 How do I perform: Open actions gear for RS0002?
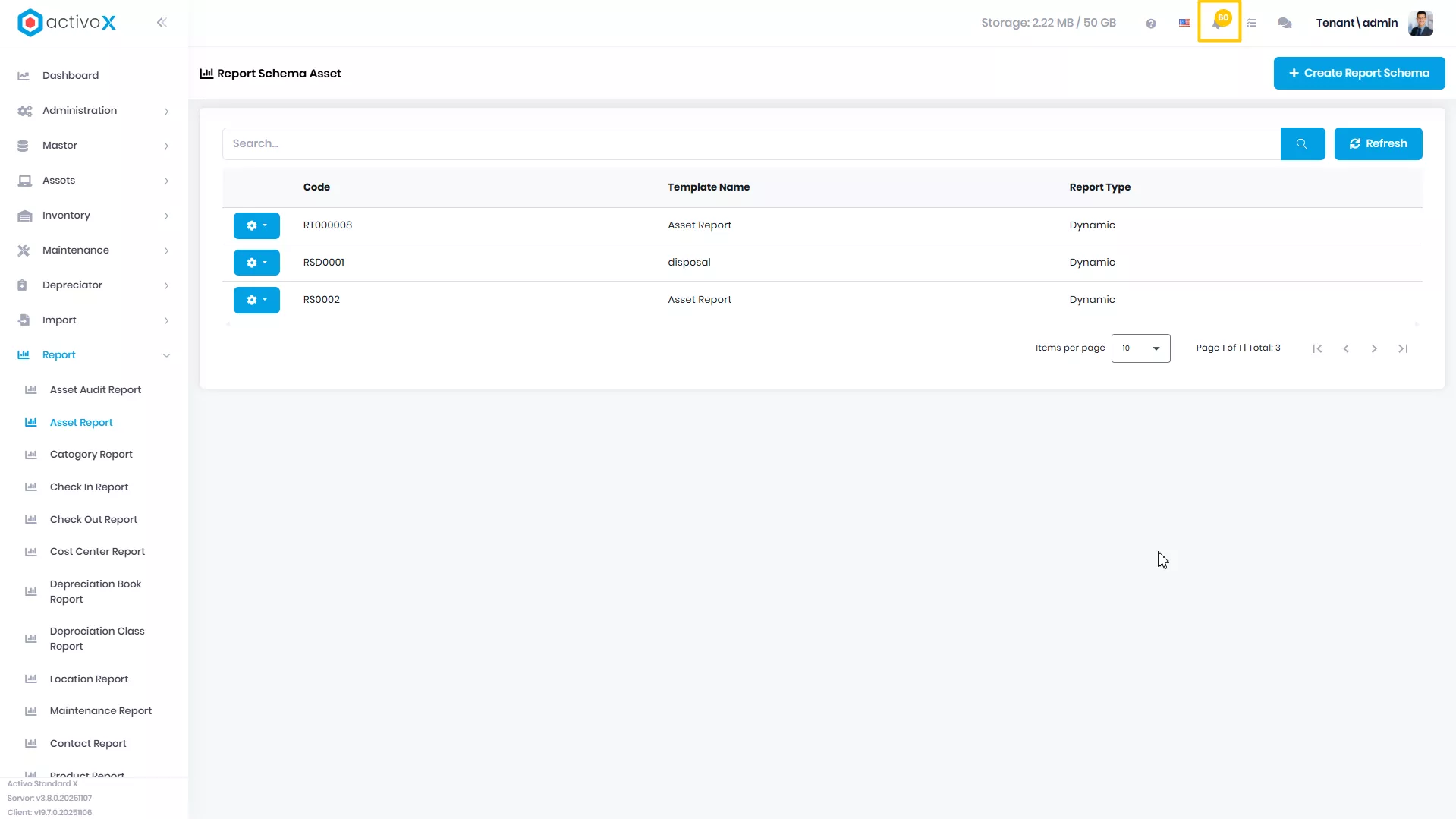pos(256,300)
